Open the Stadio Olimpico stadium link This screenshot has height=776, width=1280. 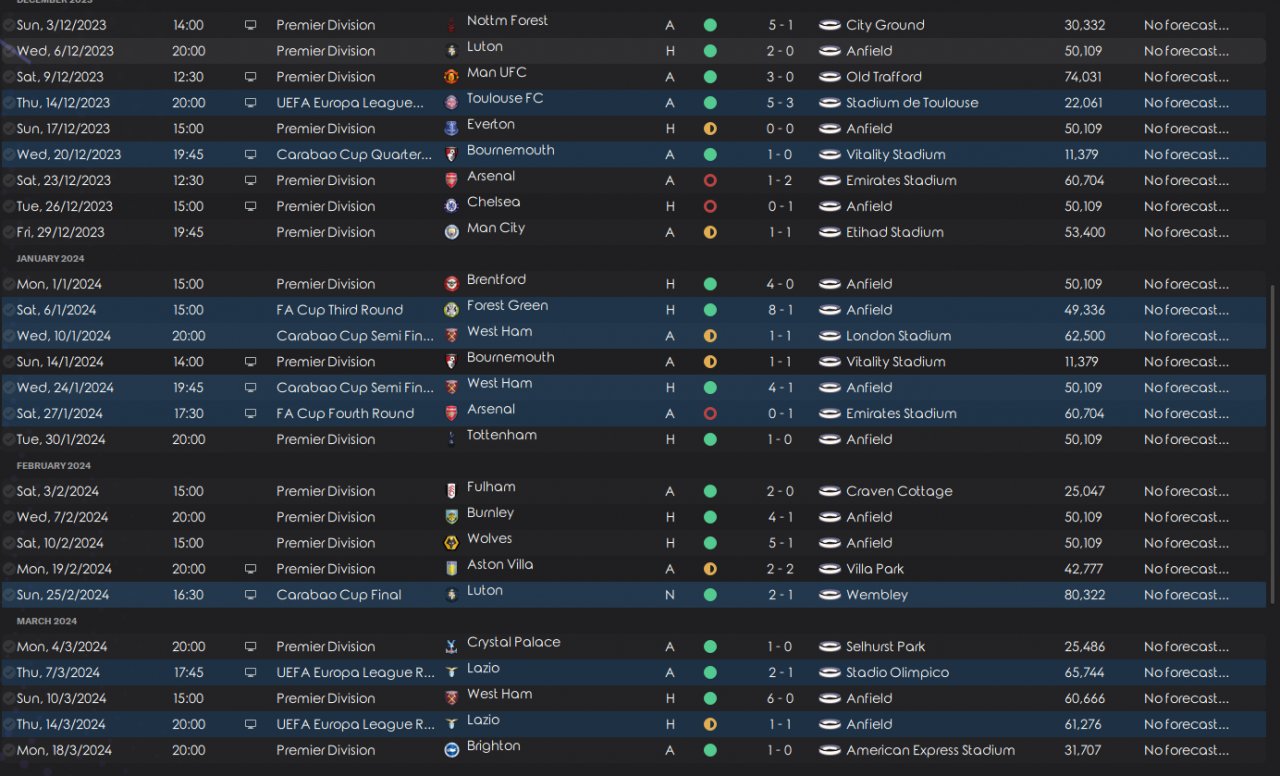click(897, 672)
